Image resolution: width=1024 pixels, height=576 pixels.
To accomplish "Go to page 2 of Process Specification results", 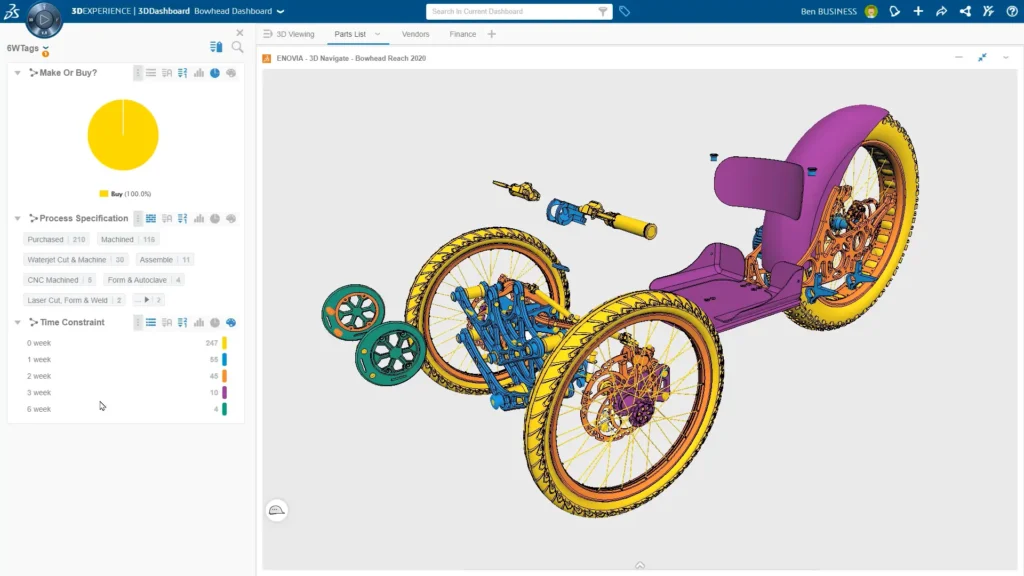I will tap(146, 299).
